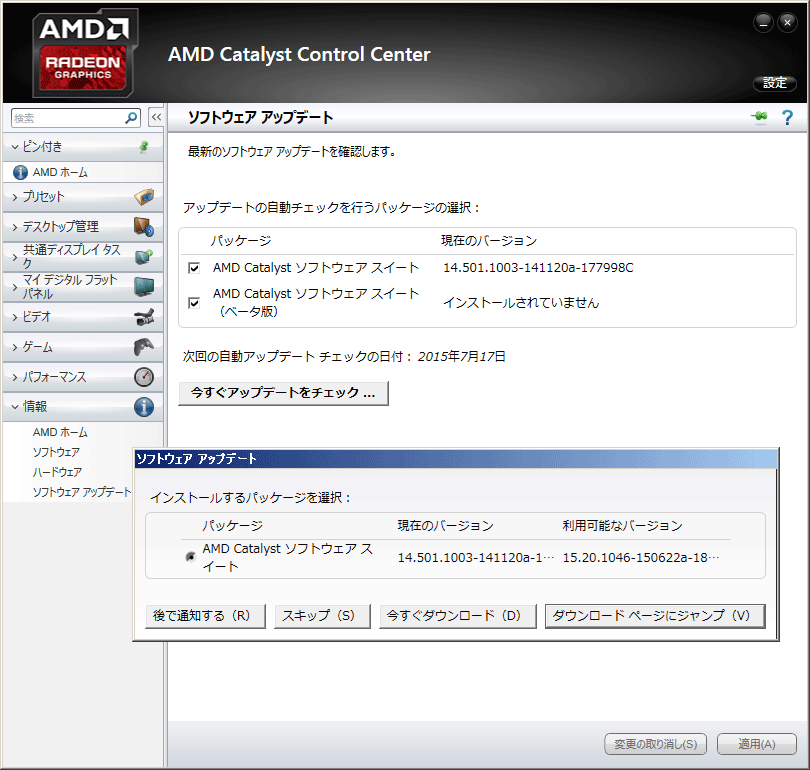Toggle the ベータ版 package checkbox
Image resolution: width=810 pixels, height=770 pixels.
[194, 302]
